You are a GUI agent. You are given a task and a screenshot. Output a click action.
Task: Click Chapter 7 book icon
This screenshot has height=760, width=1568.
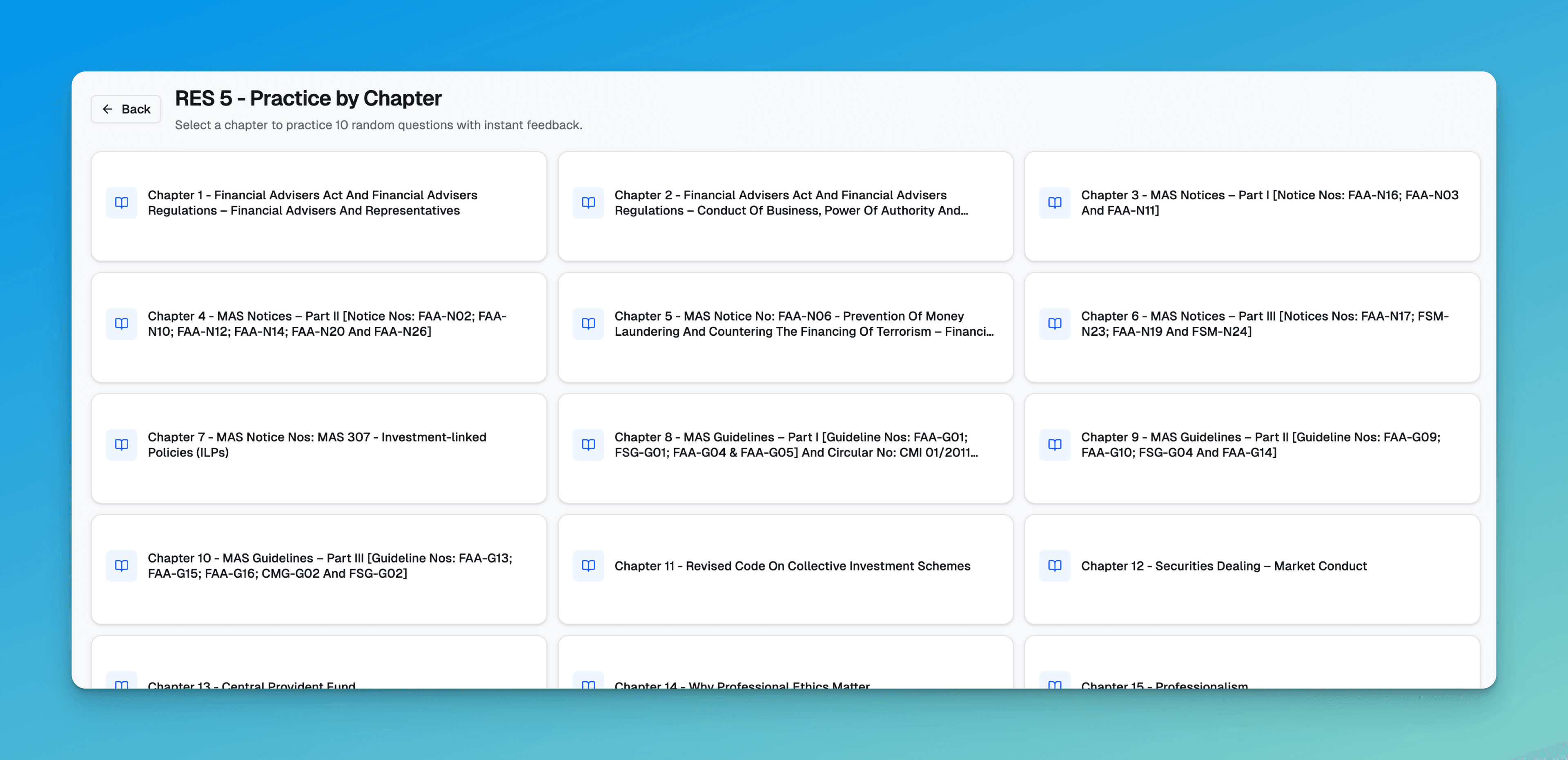click(122, 445)
